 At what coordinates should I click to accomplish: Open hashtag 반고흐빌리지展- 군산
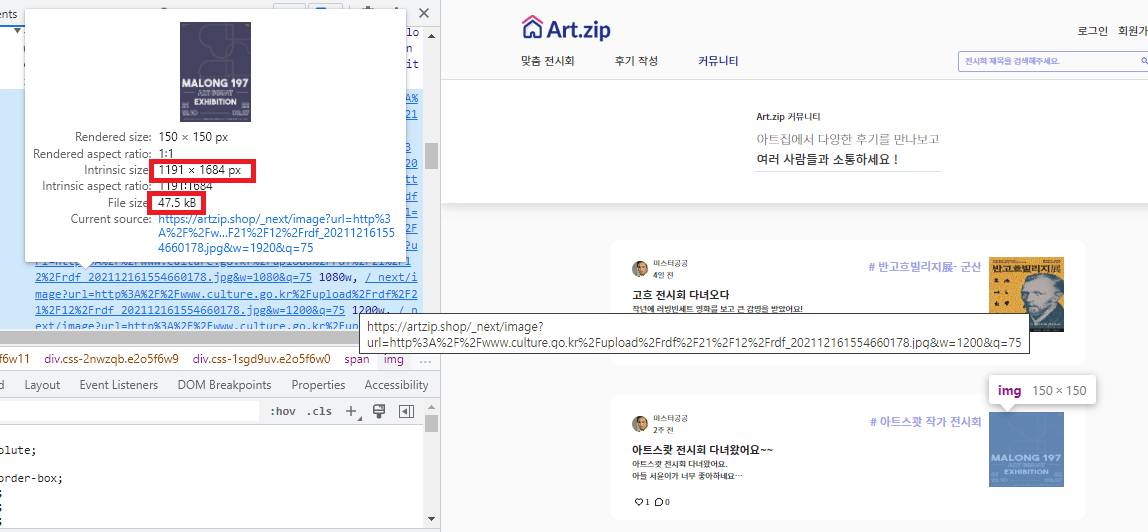(x=924, y=267)
